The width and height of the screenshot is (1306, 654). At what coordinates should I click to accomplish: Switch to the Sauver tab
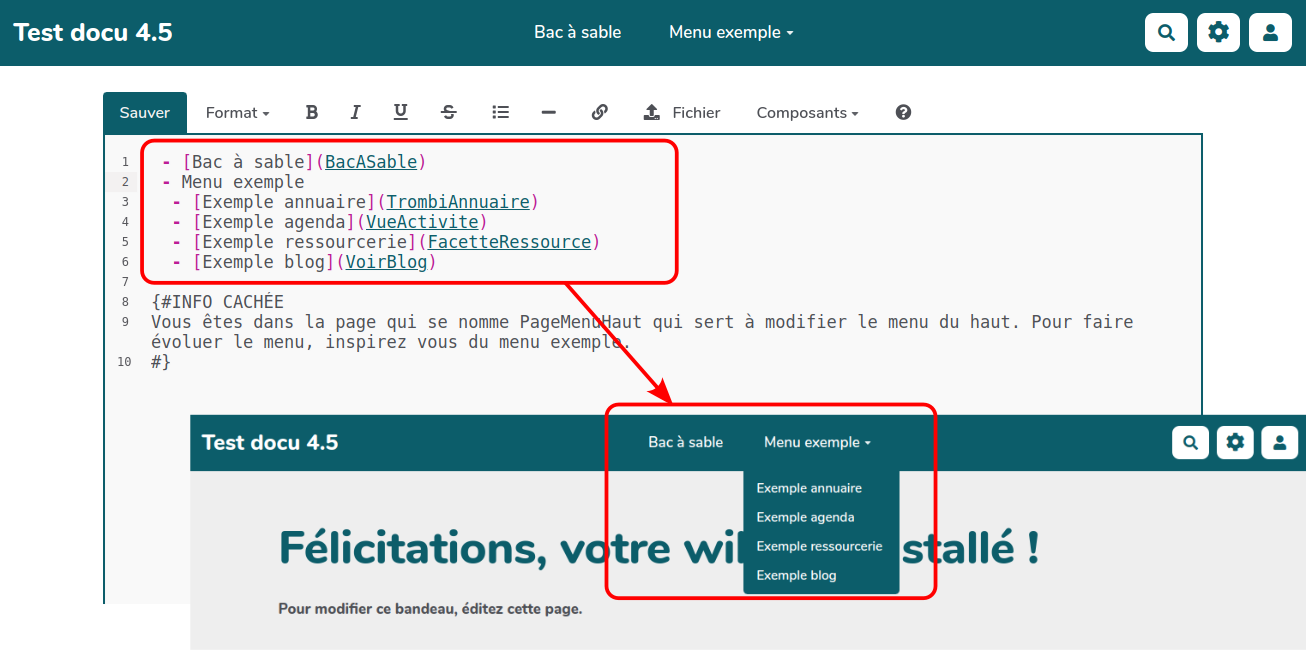click(x=144, y=112)
